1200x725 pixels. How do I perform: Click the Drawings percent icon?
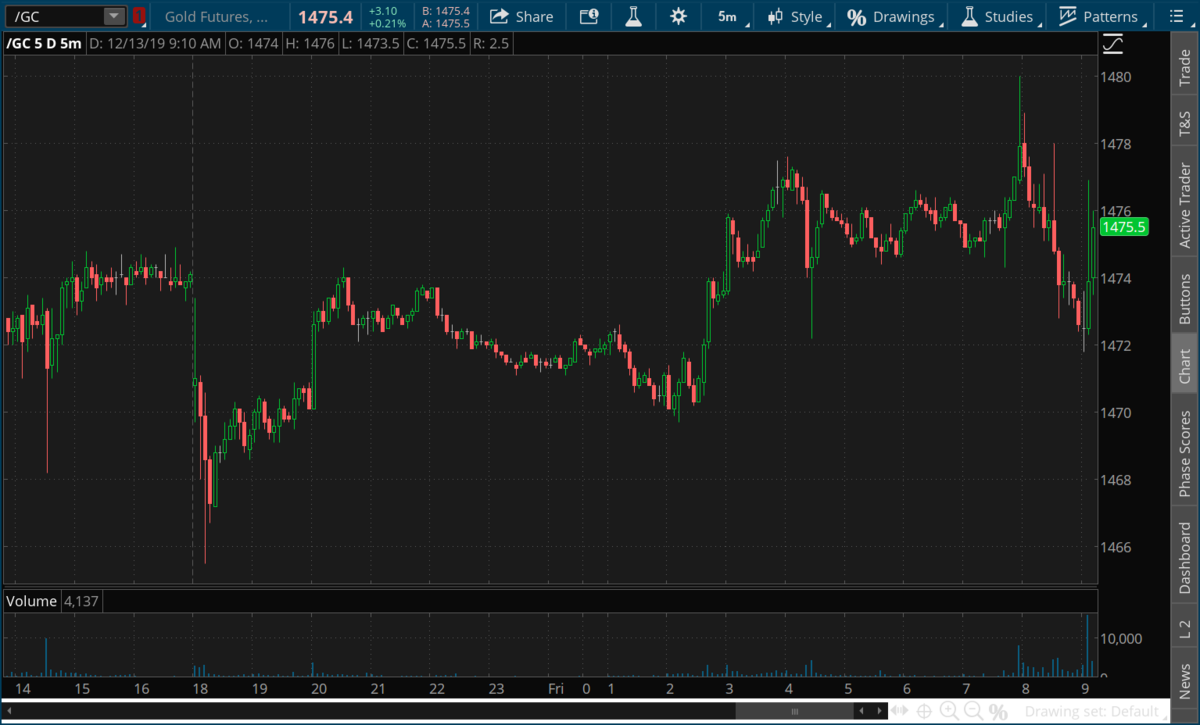point(856,17)
